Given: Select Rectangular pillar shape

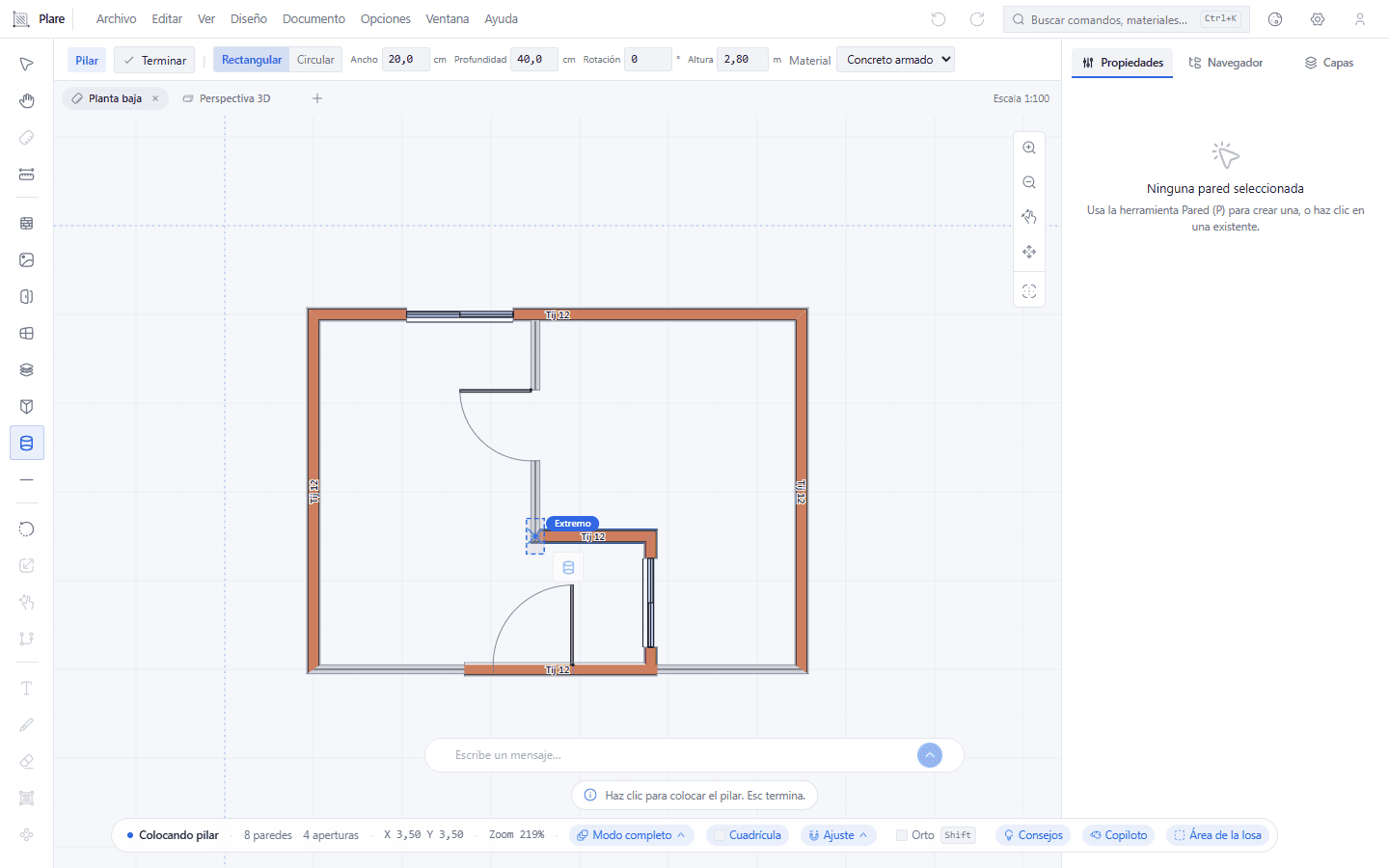Looking at the screenshot, I should point(252,60).
